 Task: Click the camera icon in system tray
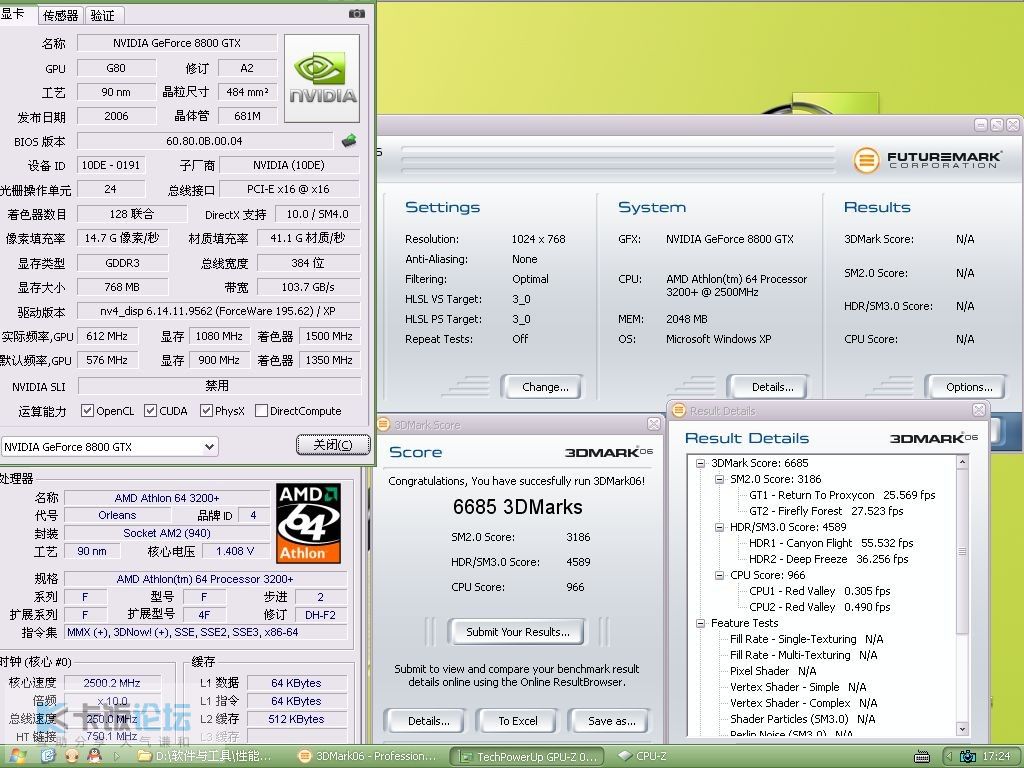pyautogui.click(x=968, y=756)
